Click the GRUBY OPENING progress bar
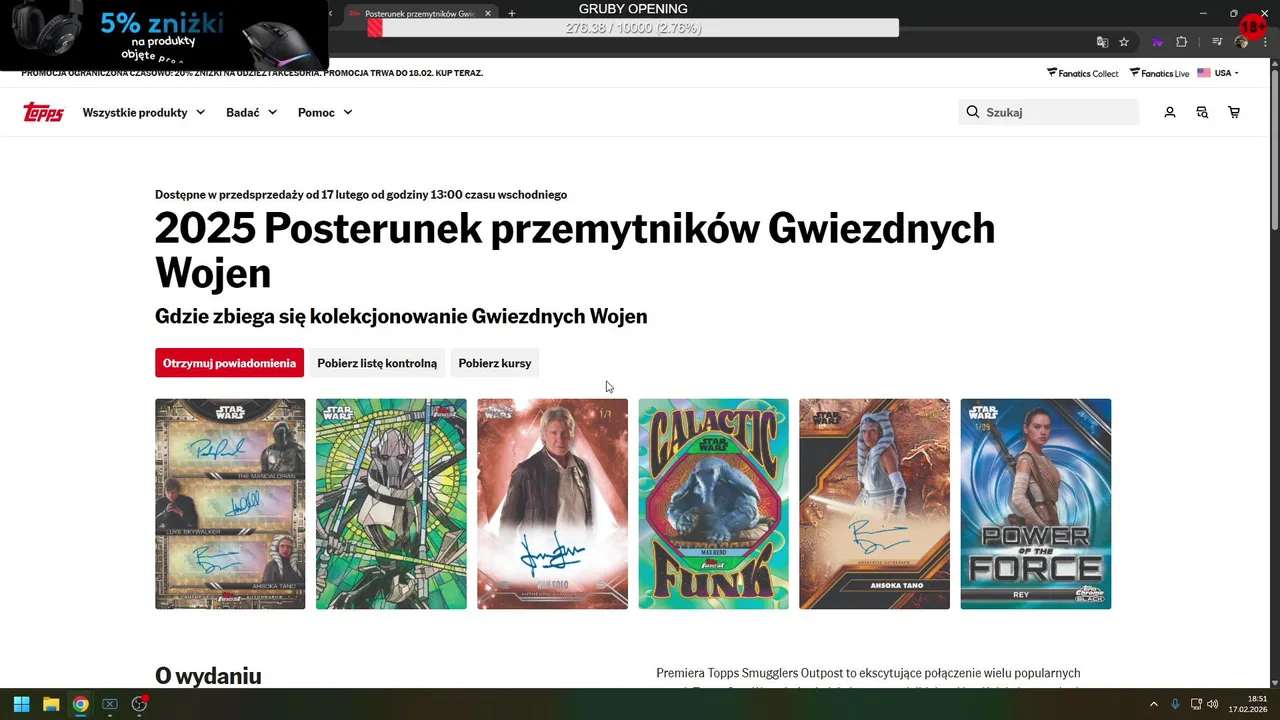The width and height of the screenshot is (1280, 720). 633,28
